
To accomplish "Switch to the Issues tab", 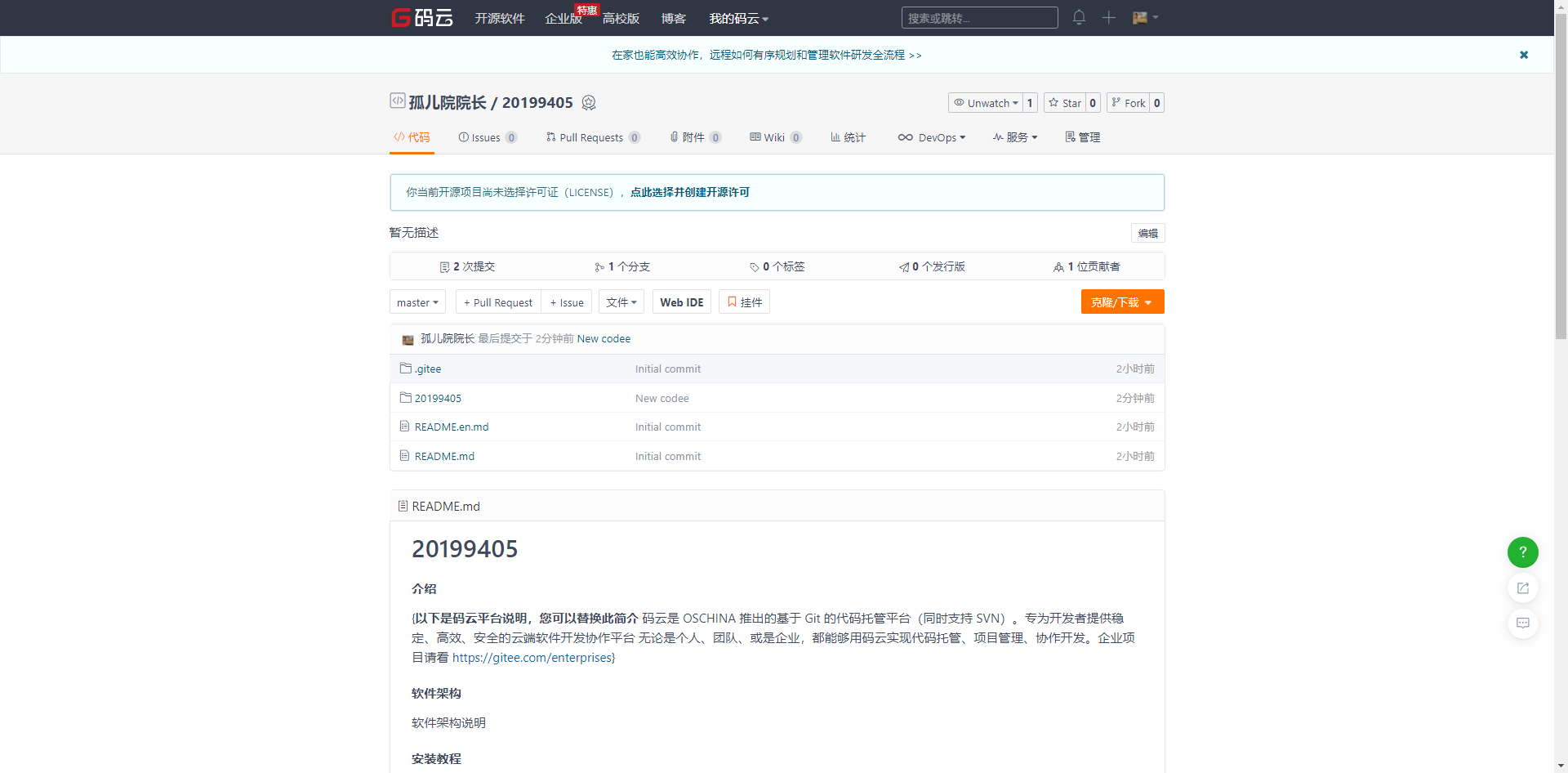I will [488, 137].
